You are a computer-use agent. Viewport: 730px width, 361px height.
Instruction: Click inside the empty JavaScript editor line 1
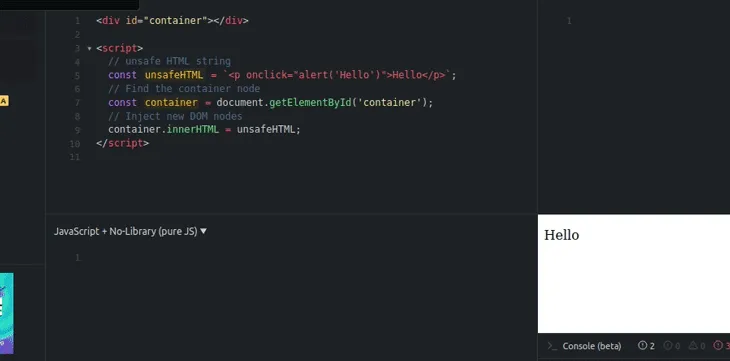tap(307, 258)
